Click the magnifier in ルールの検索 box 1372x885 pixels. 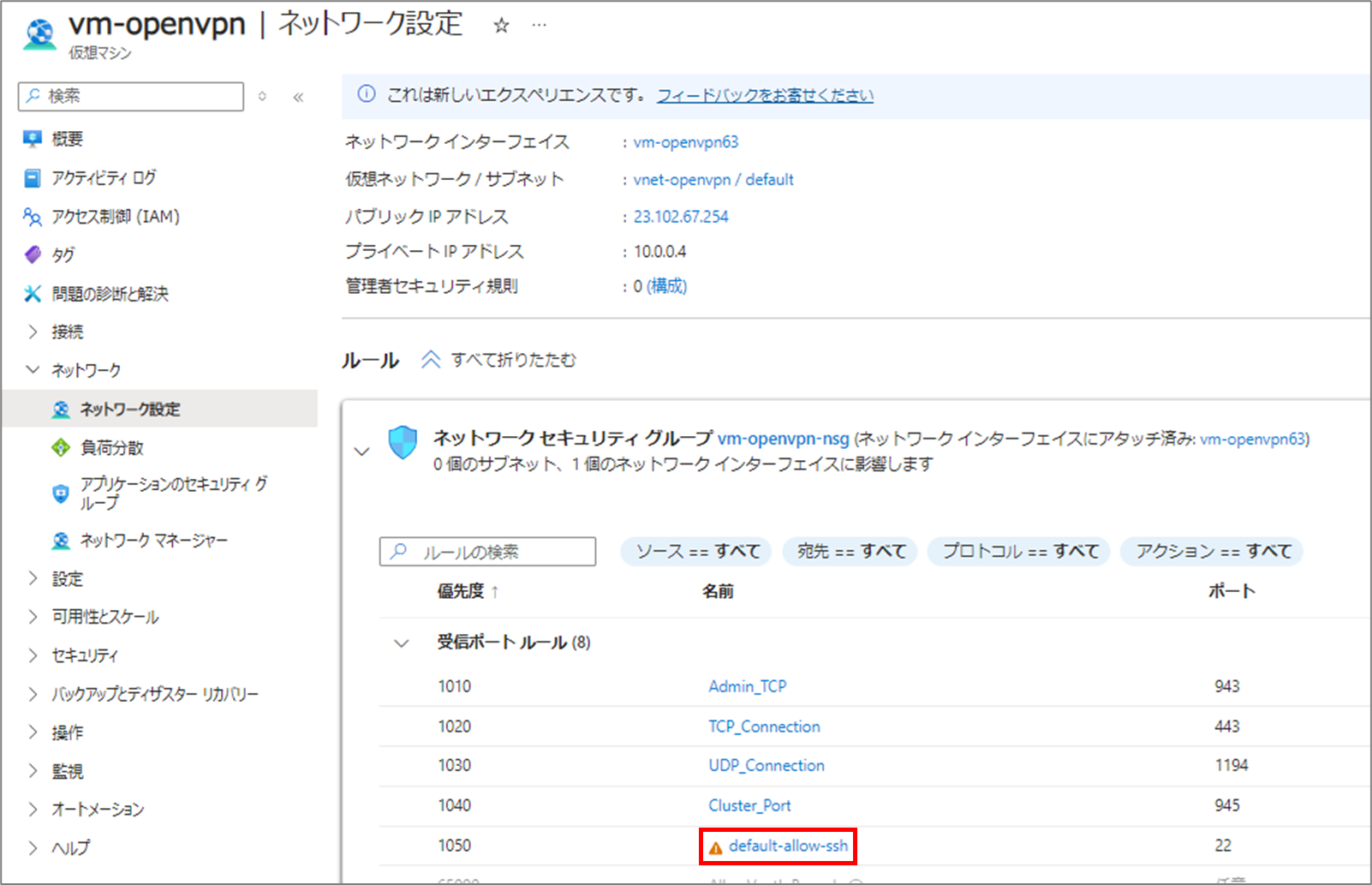pos(398,552)
